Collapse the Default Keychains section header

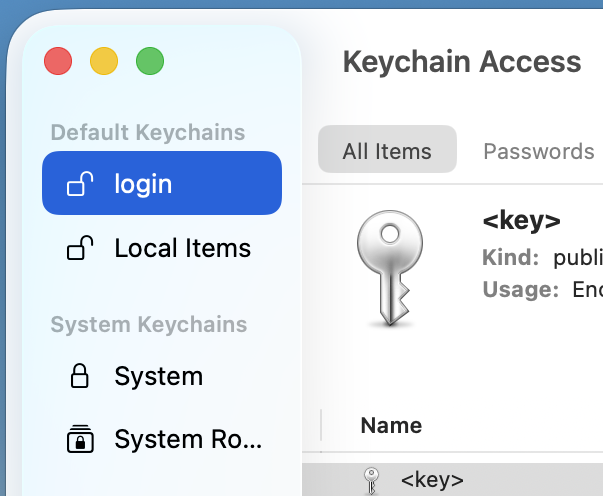[148, 132]
